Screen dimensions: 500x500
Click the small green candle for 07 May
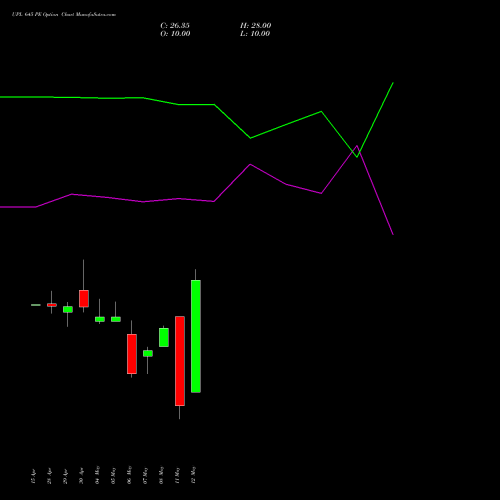click(148, 353)
